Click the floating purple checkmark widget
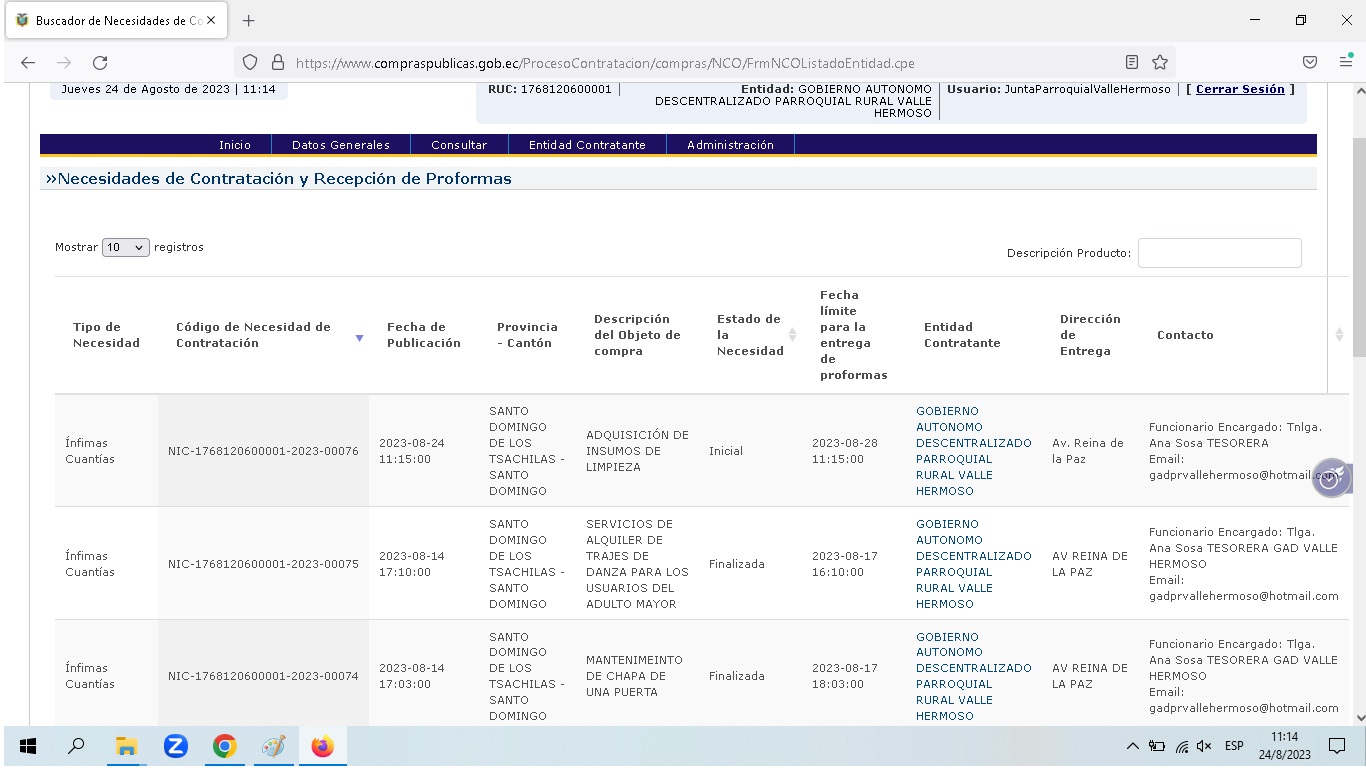 click(1331, 478)
